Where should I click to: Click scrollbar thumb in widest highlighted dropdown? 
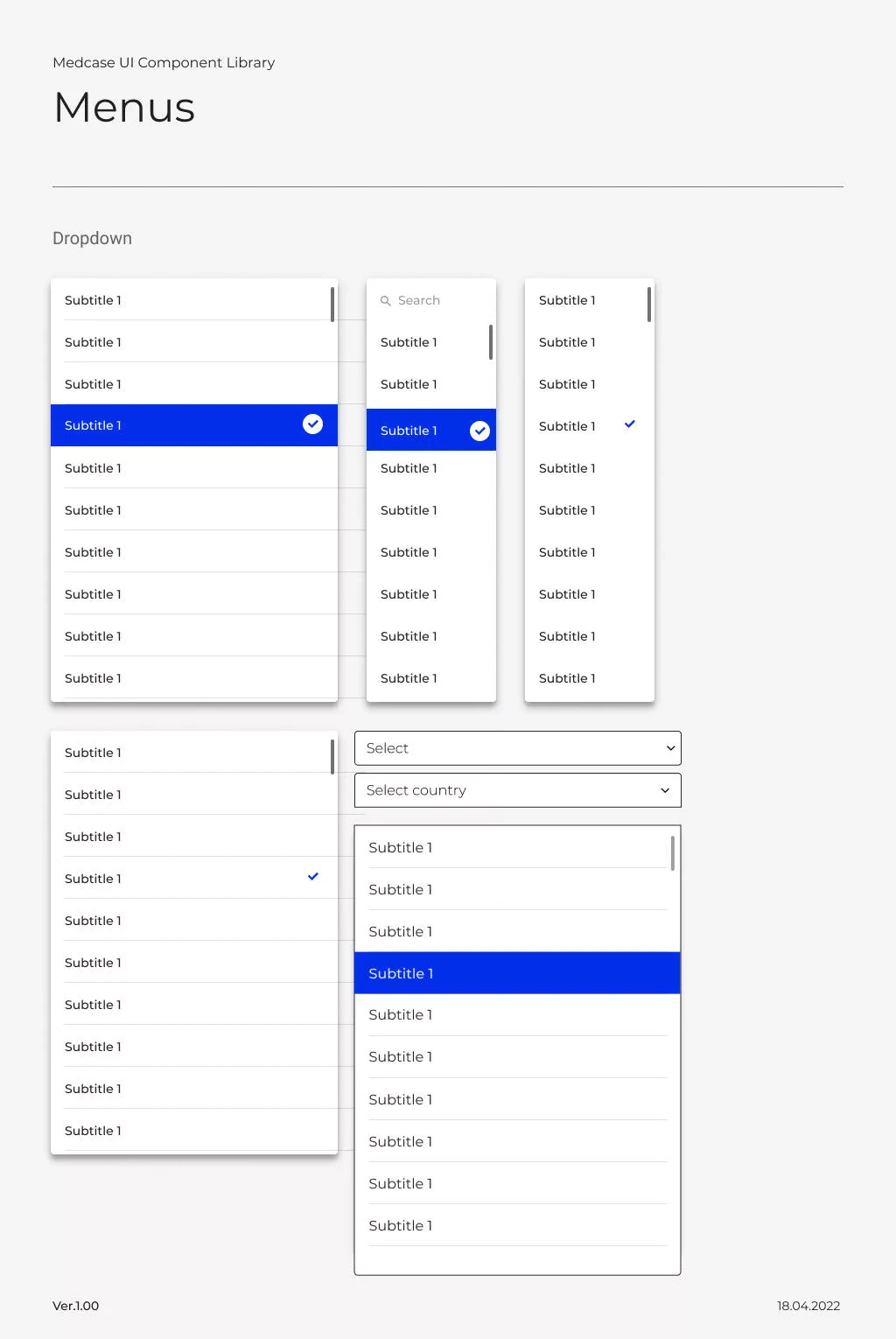(x=332, y=305)
